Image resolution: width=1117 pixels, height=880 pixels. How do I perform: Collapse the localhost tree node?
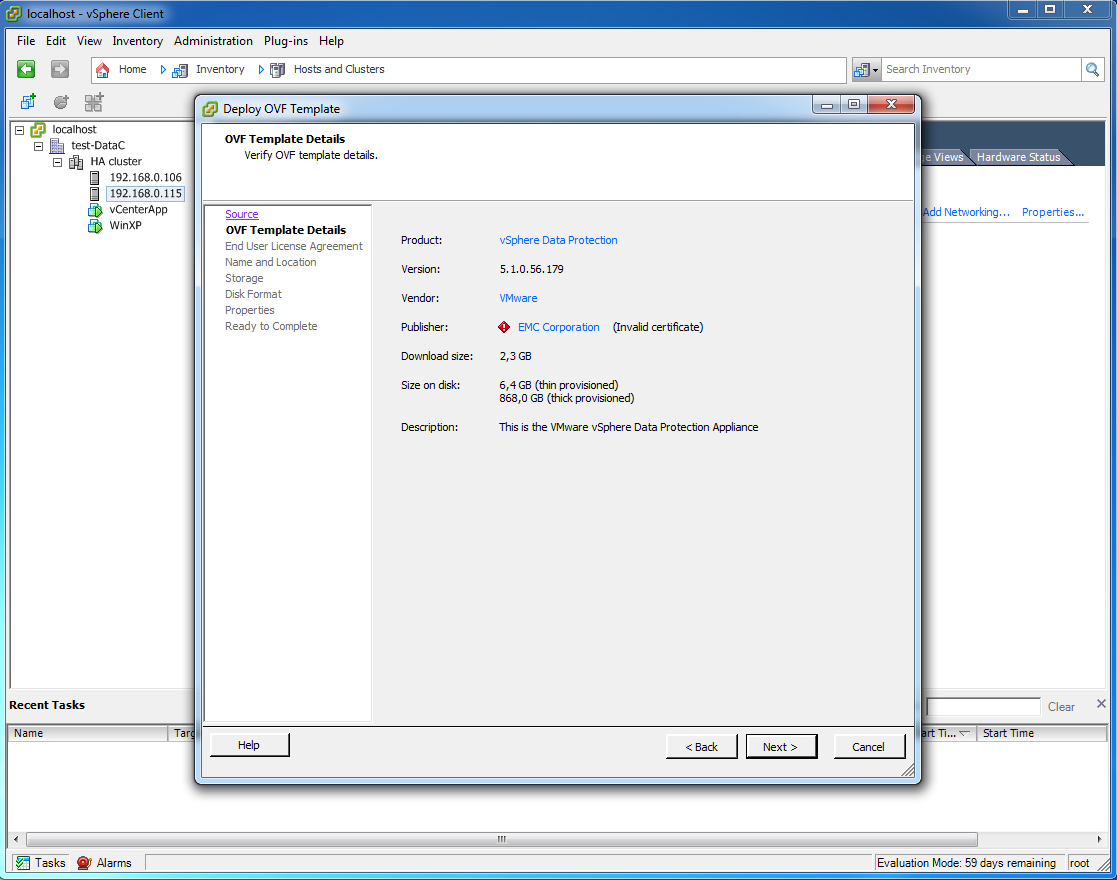pos(20,130)
